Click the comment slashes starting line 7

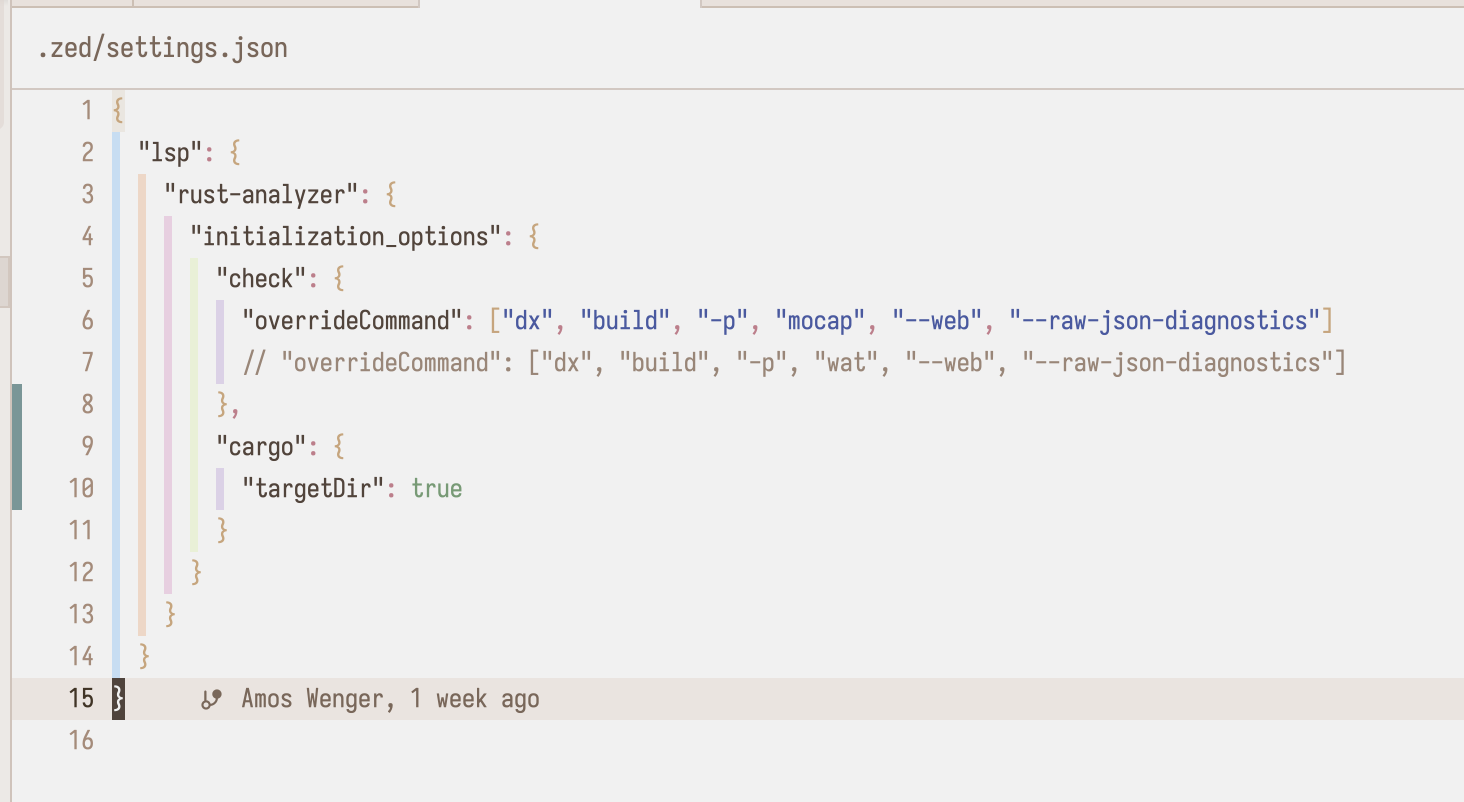(255, 363)
